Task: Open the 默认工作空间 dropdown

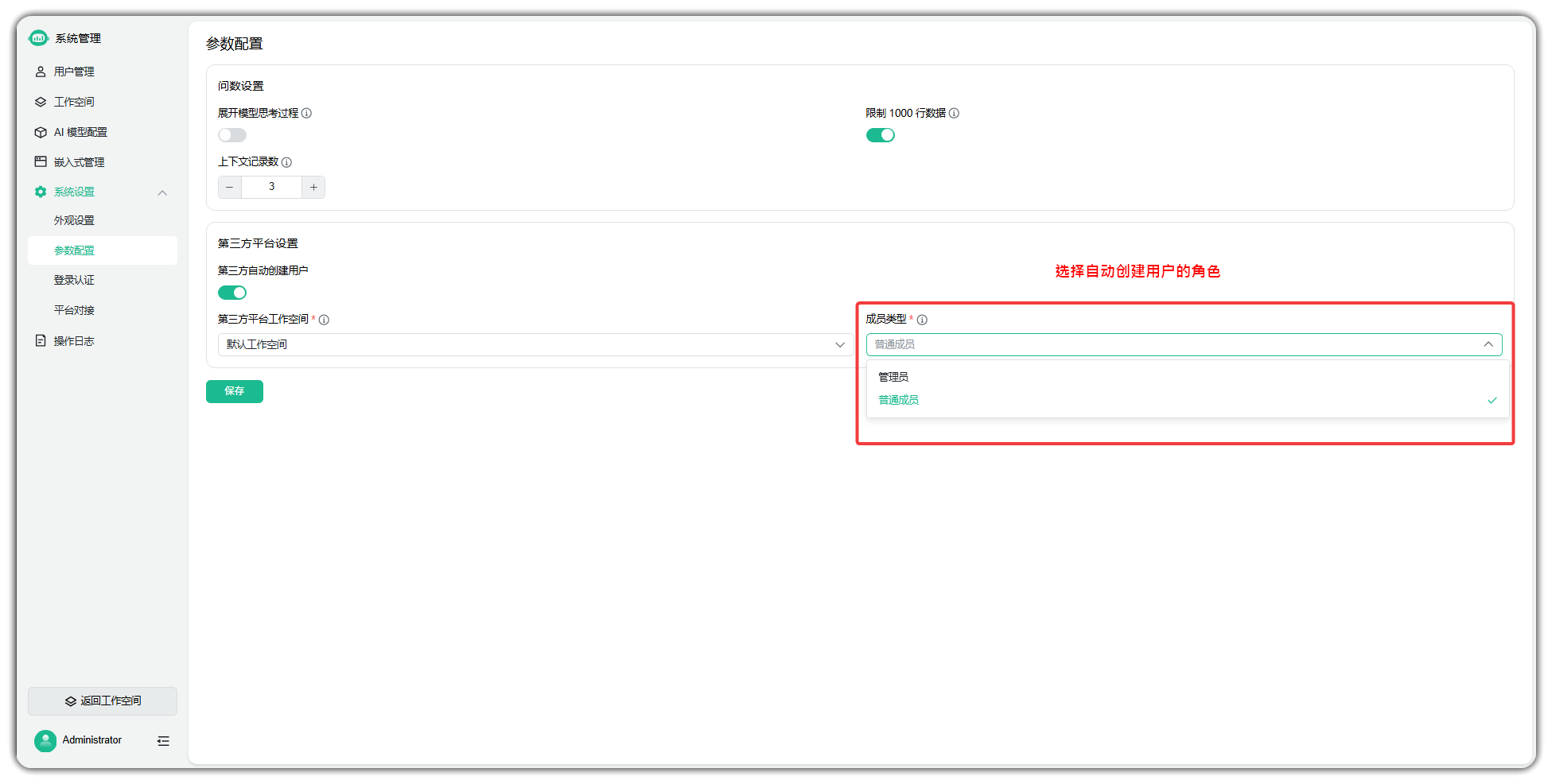Action: pos(534,345)
